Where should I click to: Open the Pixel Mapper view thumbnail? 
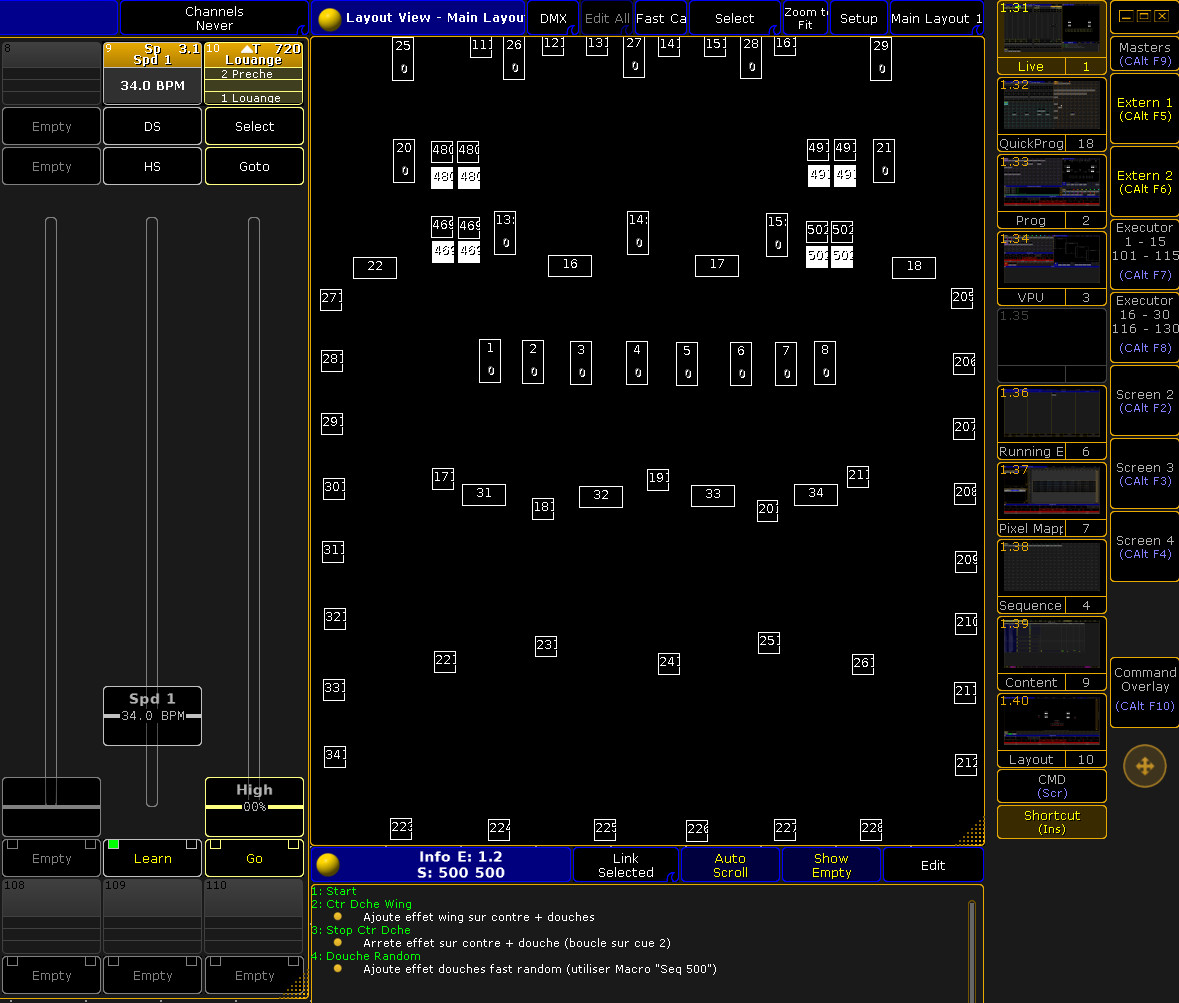(x=1052, y=500)
